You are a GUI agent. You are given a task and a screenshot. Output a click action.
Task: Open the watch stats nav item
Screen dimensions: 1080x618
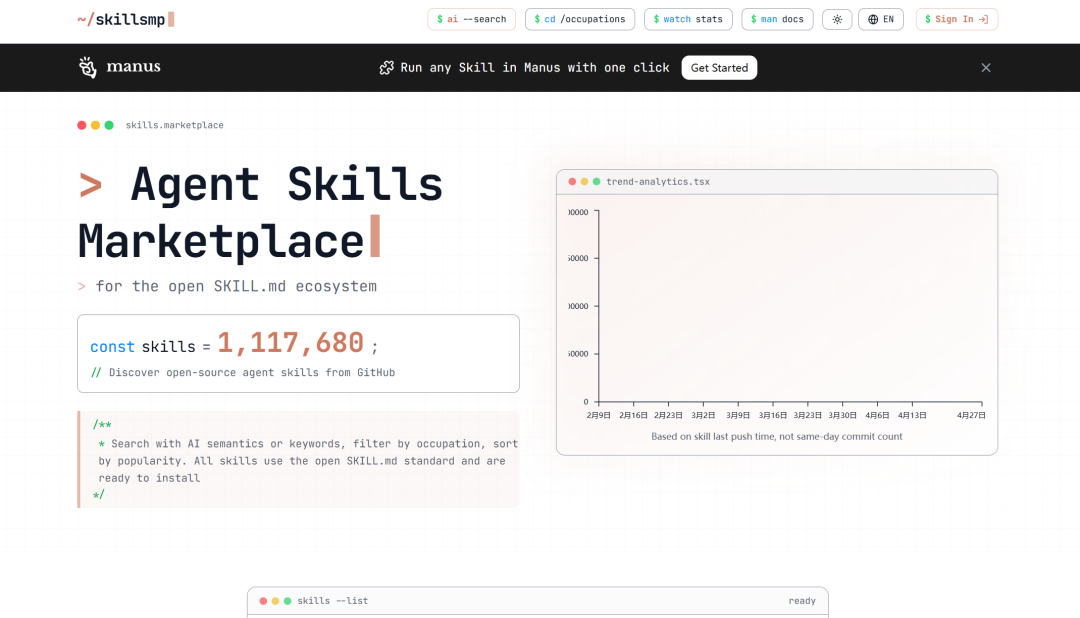(688, 19)
